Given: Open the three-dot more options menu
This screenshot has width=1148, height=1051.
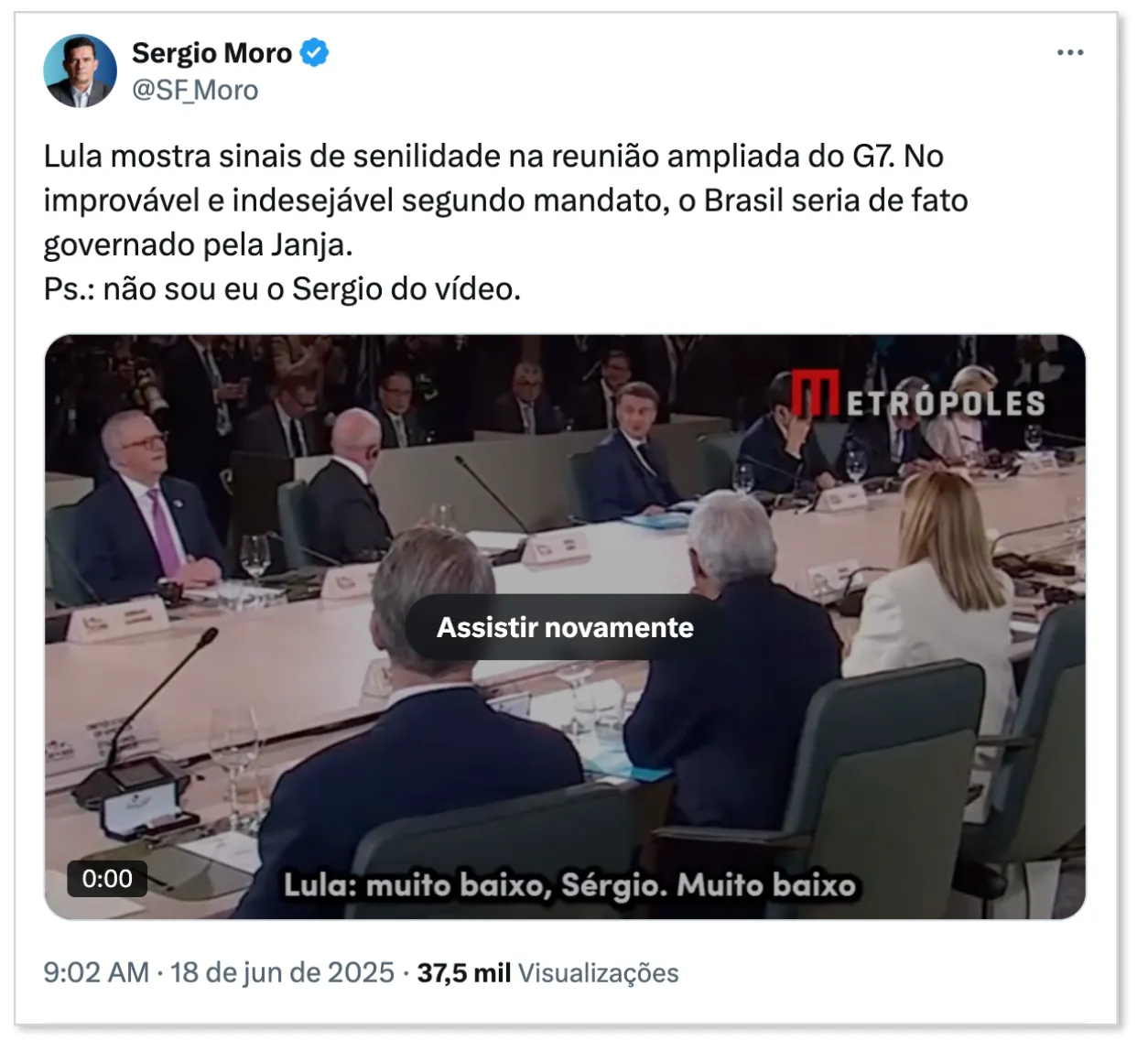Looking at the screenshot, I should click(1069, 52).
